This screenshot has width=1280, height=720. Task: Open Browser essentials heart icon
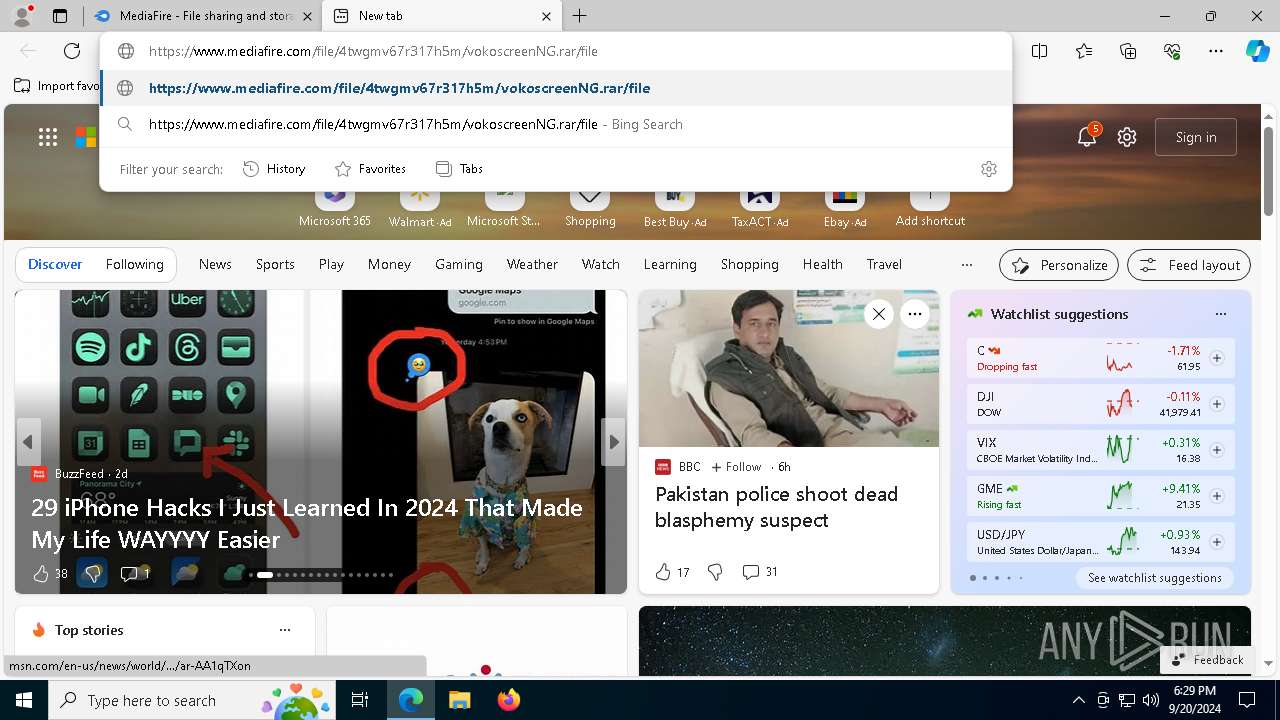coord(1172,51)
